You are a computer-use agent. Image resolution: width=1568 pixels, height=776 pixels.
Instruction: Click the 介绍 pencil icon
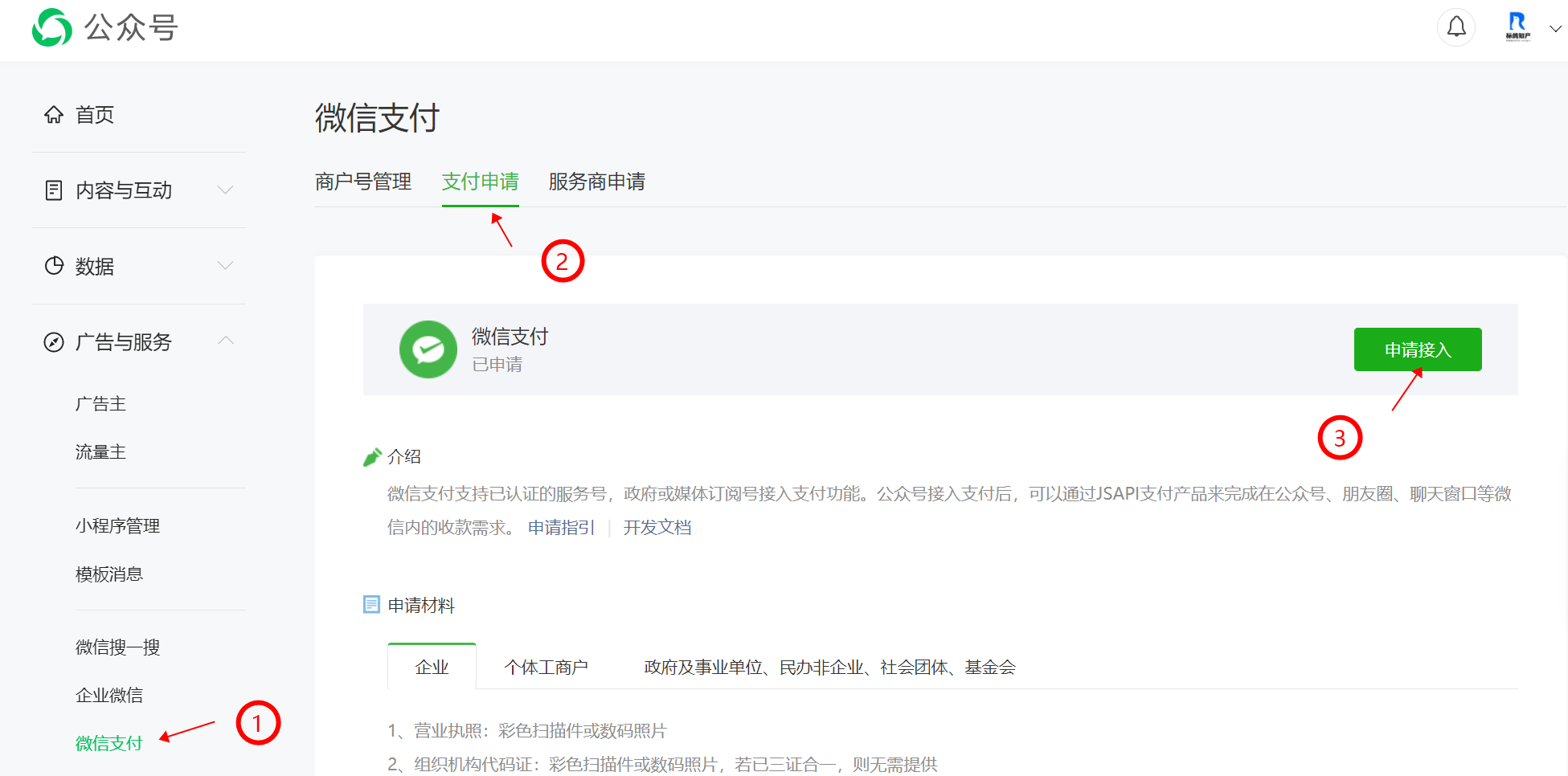click(372, 457)
